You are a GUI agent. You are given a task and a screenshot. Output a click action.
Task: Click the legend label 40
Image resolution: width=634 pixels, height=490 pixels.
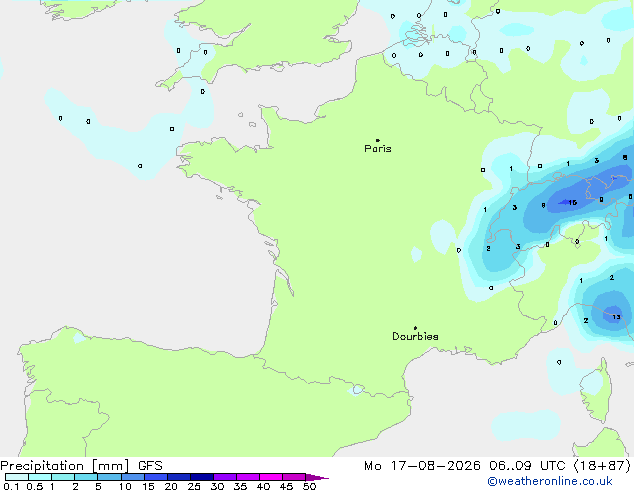(x=263, y=486)
